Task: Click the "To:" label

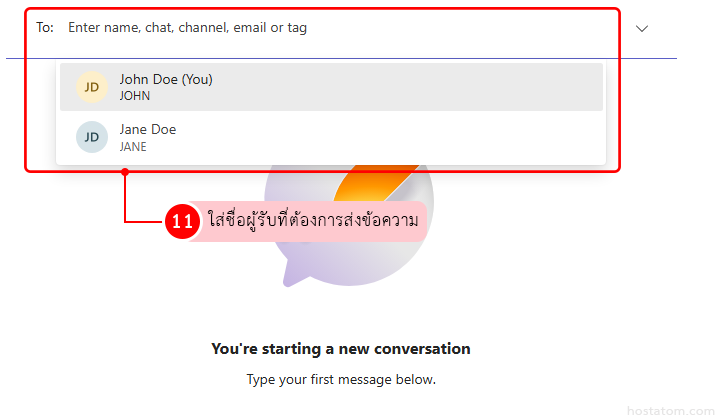Action: click(45, 28)
